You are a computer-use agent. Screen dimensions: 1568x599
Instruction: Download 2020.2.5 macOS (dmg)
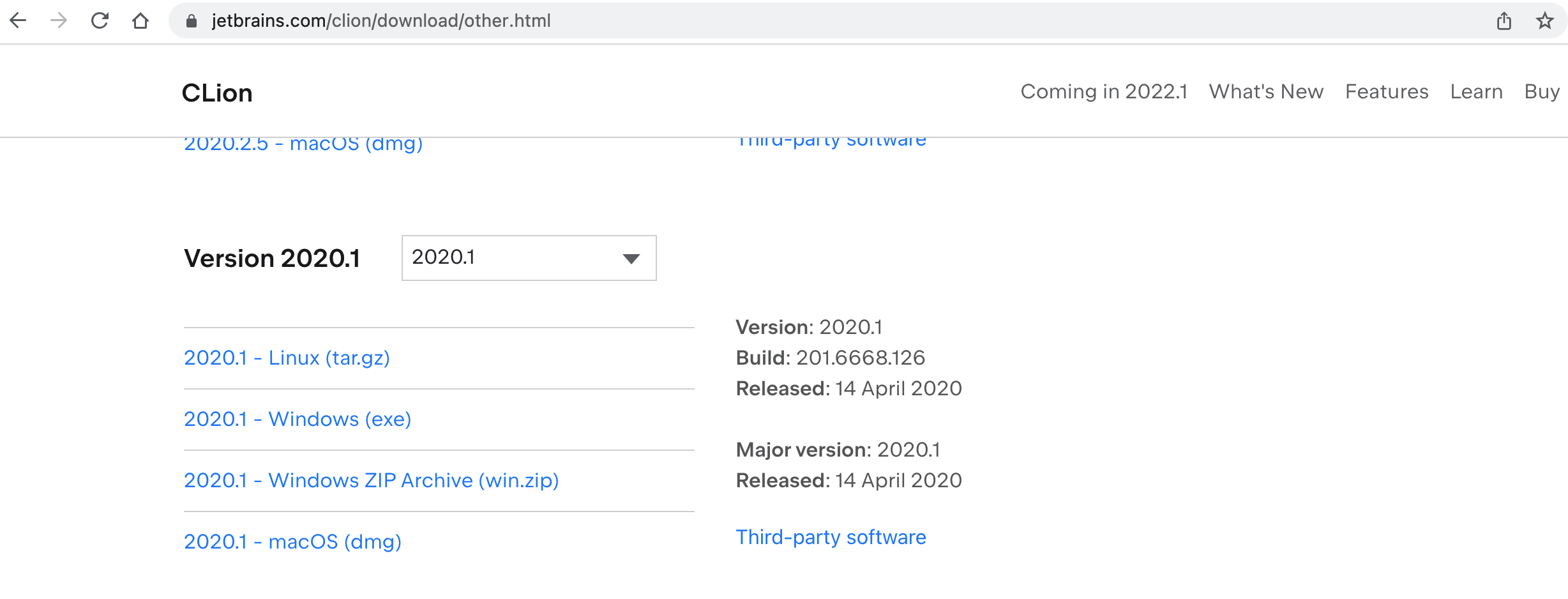pyautogui.click(x=303, y=144)
